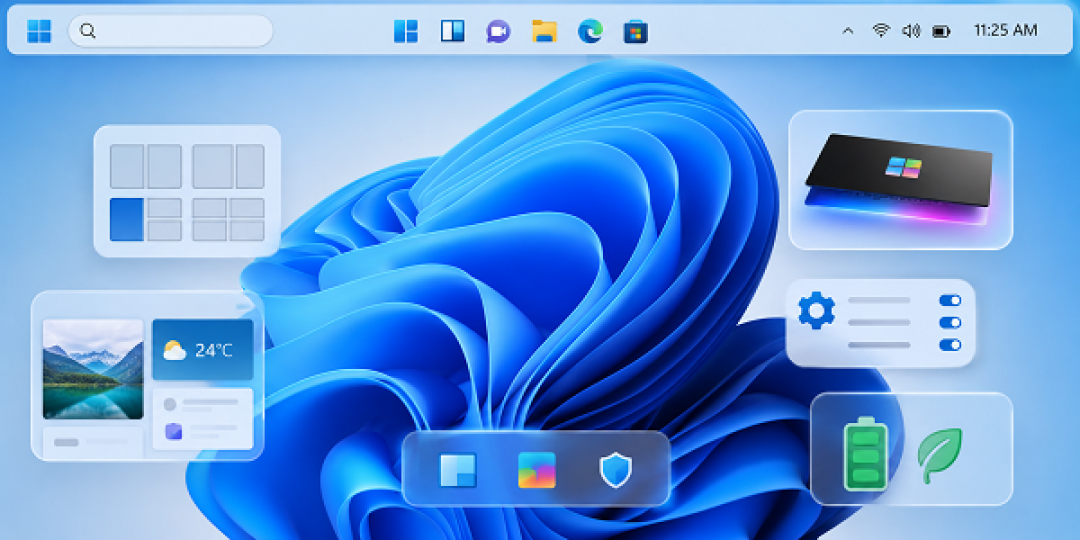The image size is (1080, 540).
Task: Toggle the first settings switch
Action: point(950,300)
